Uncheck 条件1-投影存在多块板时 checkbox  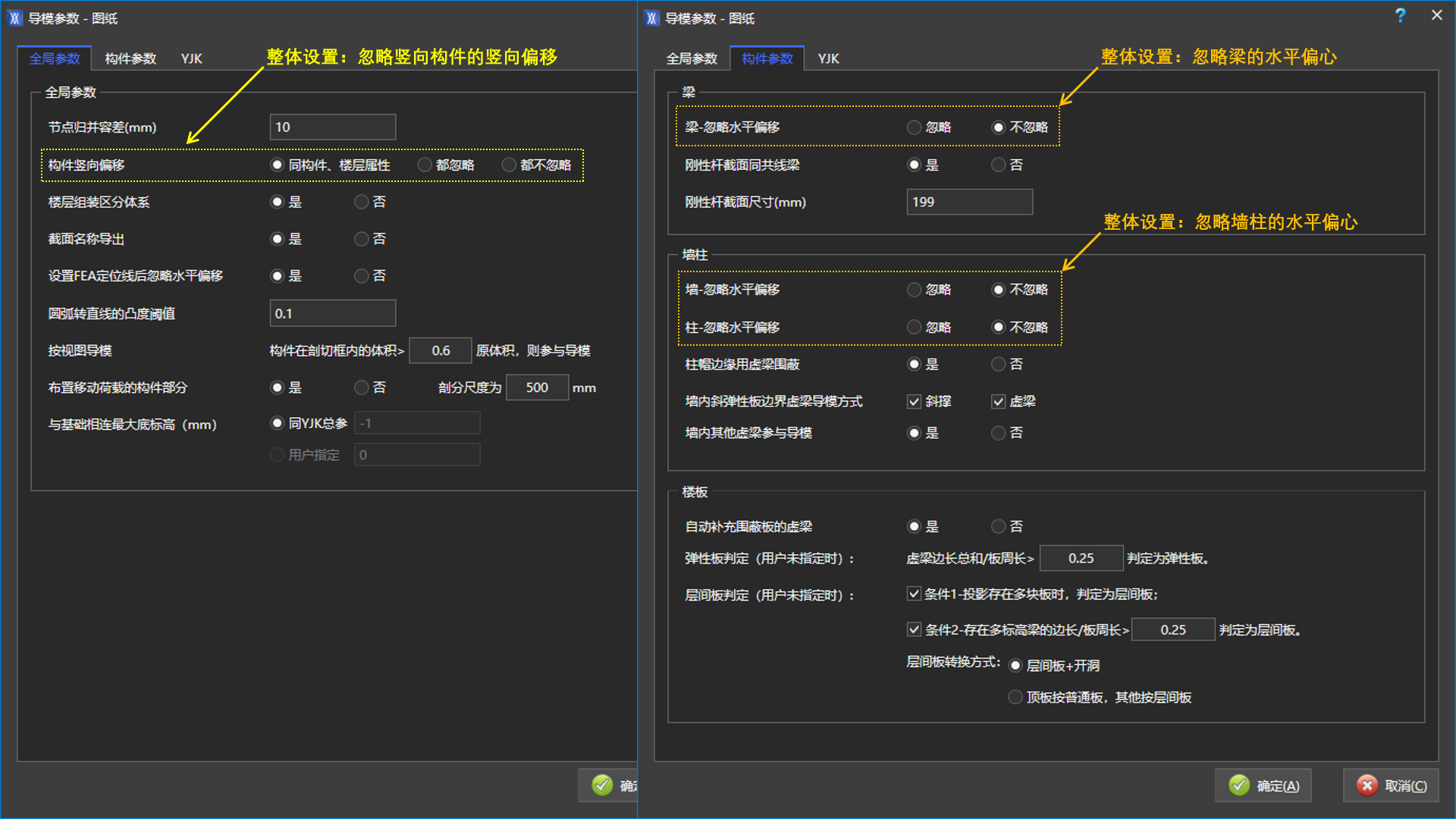pos(915,594)
